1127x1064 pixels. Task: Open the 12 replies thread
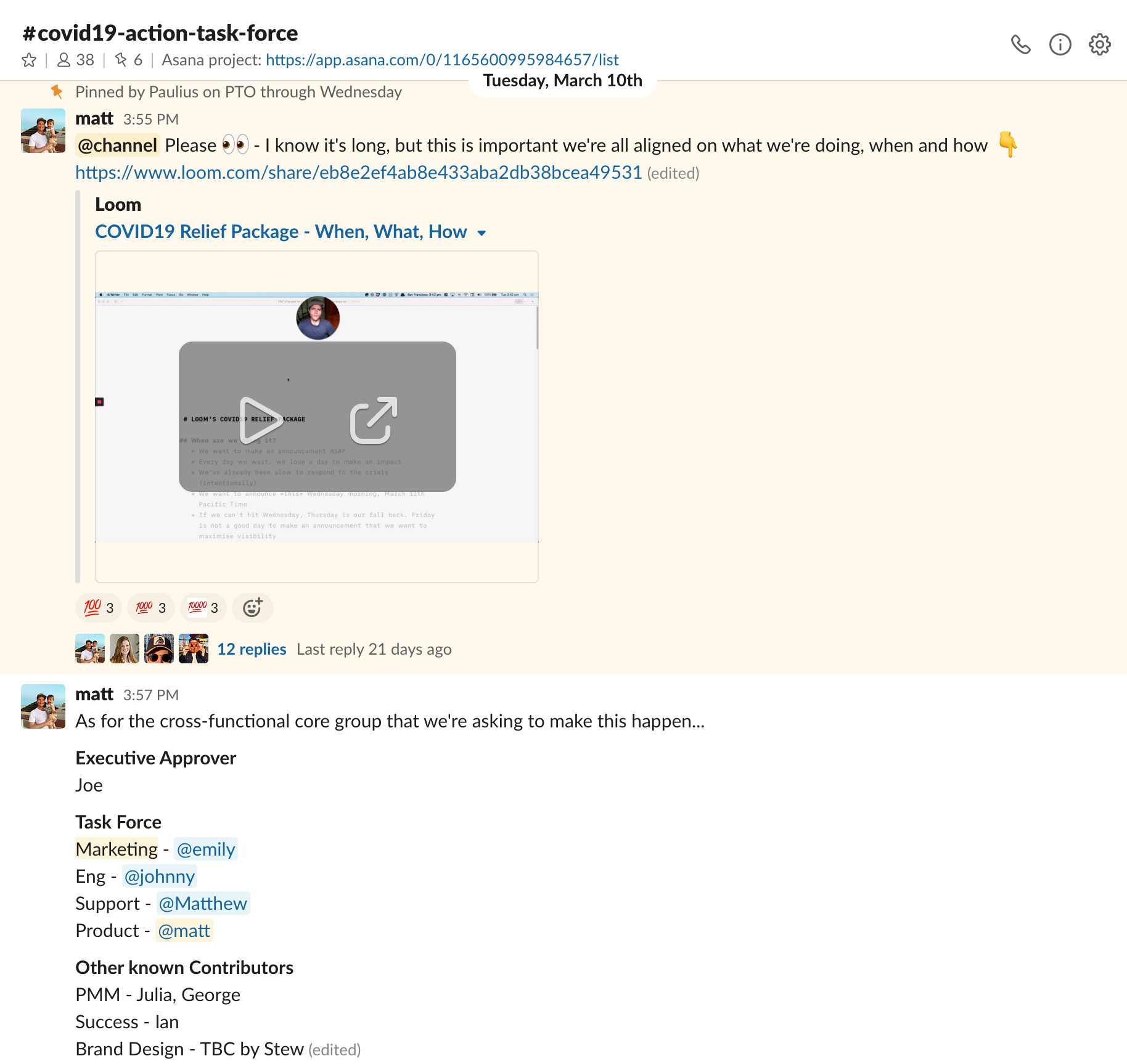252,649
